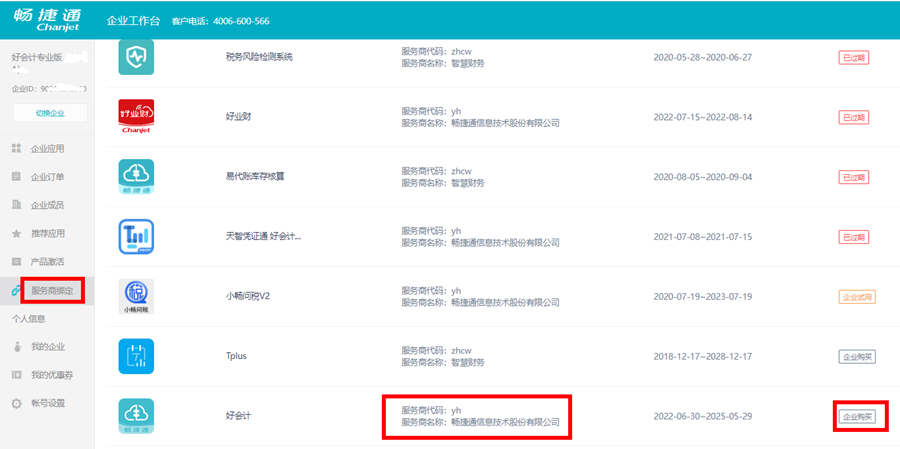Open the 好会计 cloud app icon

tap(136, 416)
